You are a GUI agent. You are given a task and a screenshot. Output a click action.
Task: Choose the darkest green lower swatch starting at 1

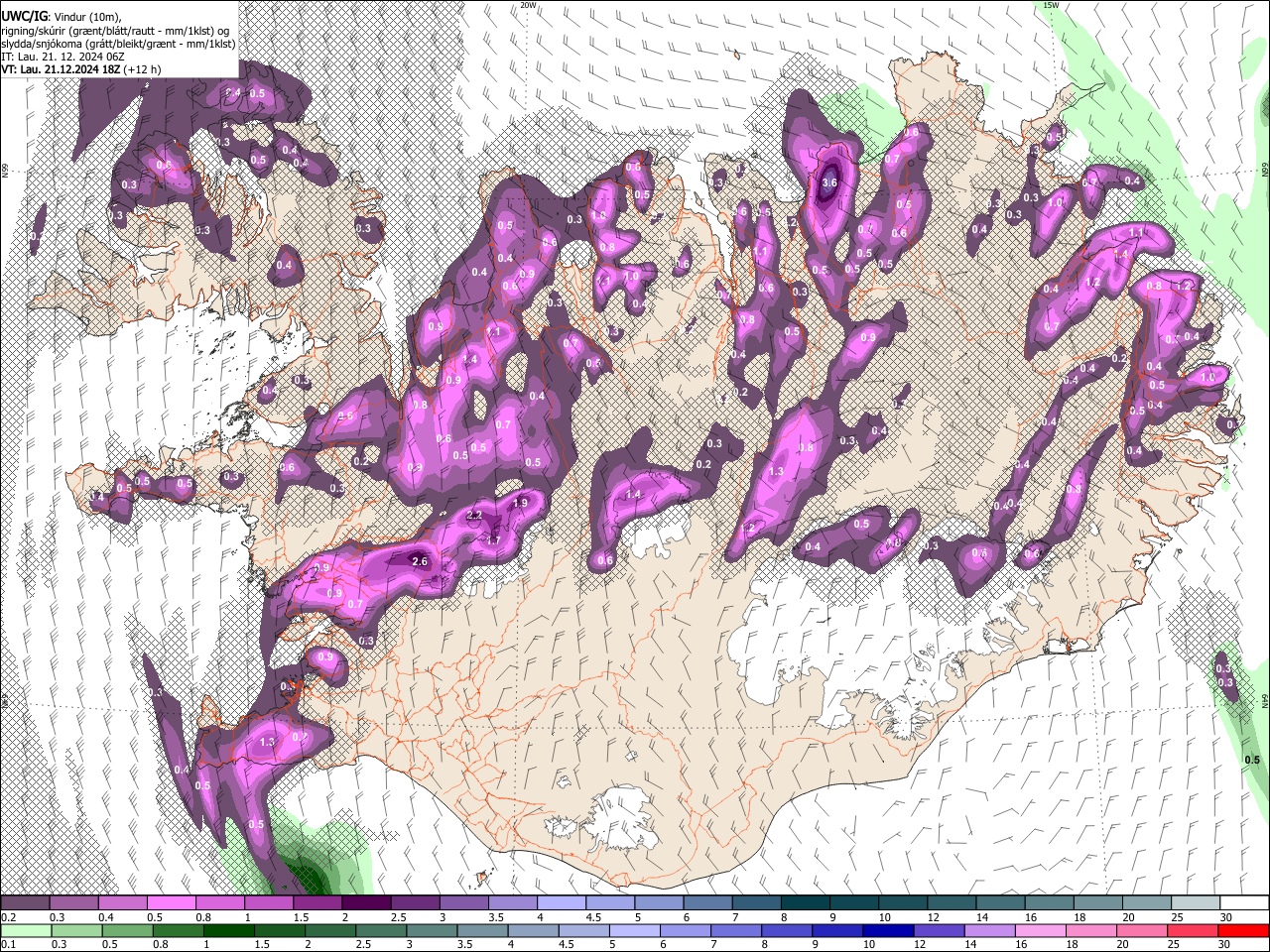tap(230, 930)
